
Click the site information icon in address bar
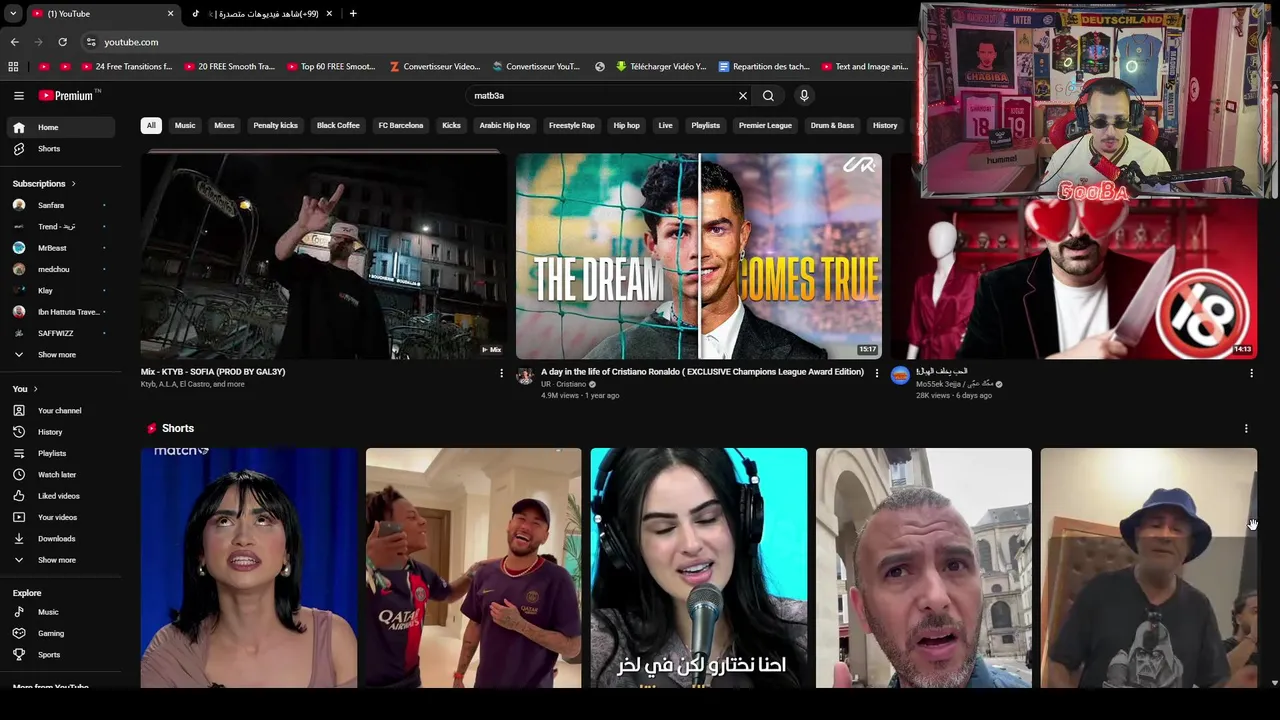click(91, 42)
